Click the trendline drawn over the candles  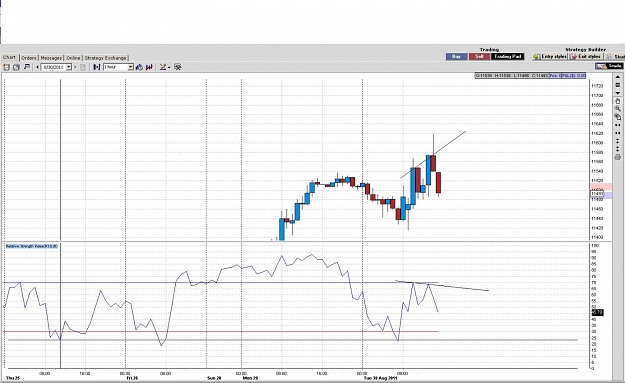point(433,154)
